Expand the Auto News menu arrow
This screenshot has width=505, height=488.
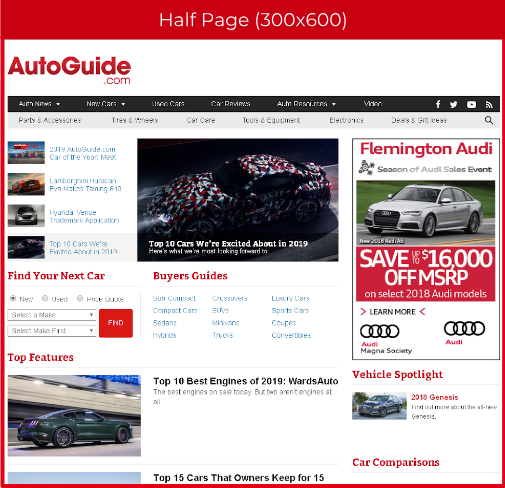[58, 104]
